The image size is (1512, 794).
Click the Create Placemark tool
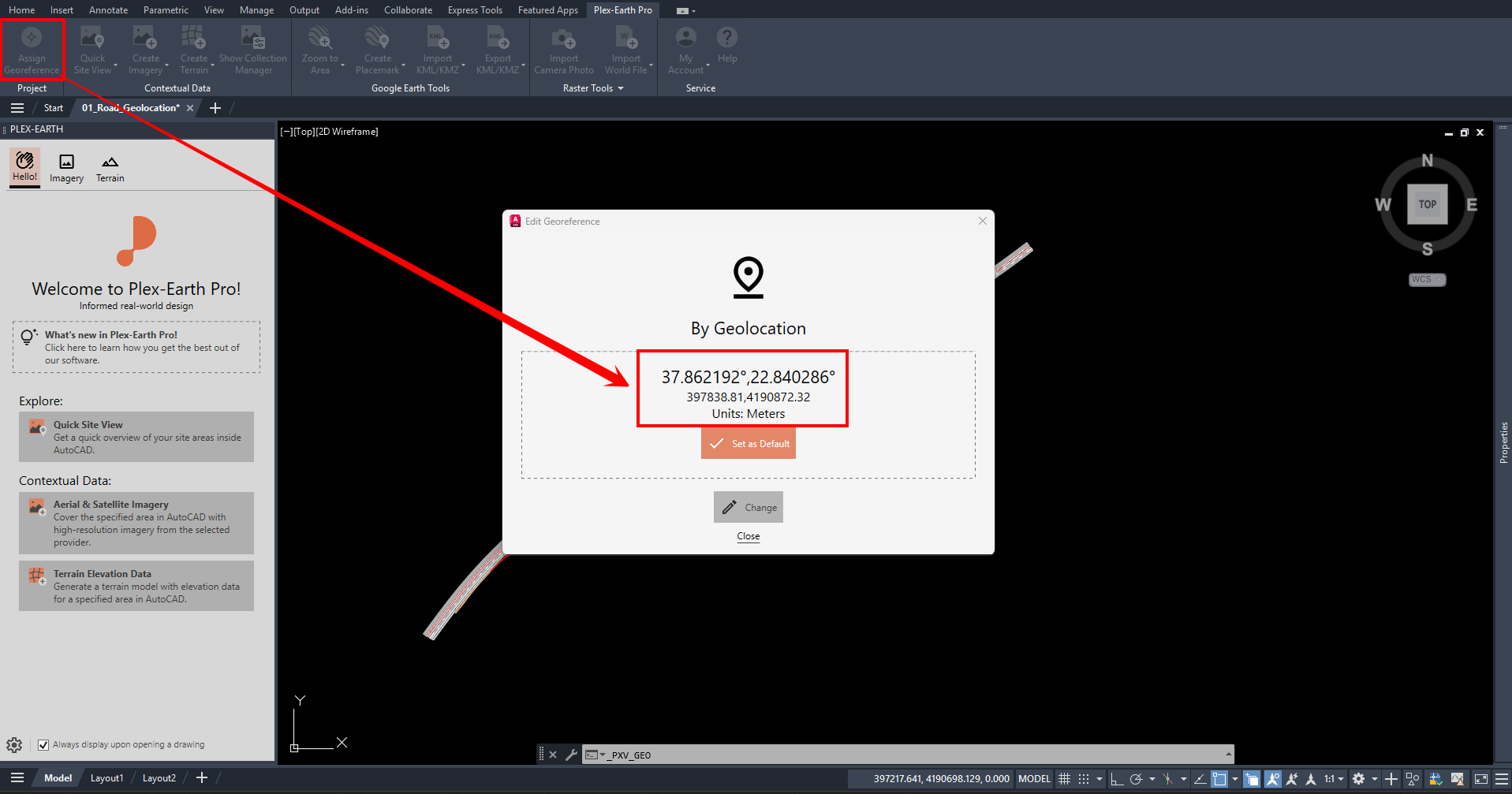tap(377, 50)
